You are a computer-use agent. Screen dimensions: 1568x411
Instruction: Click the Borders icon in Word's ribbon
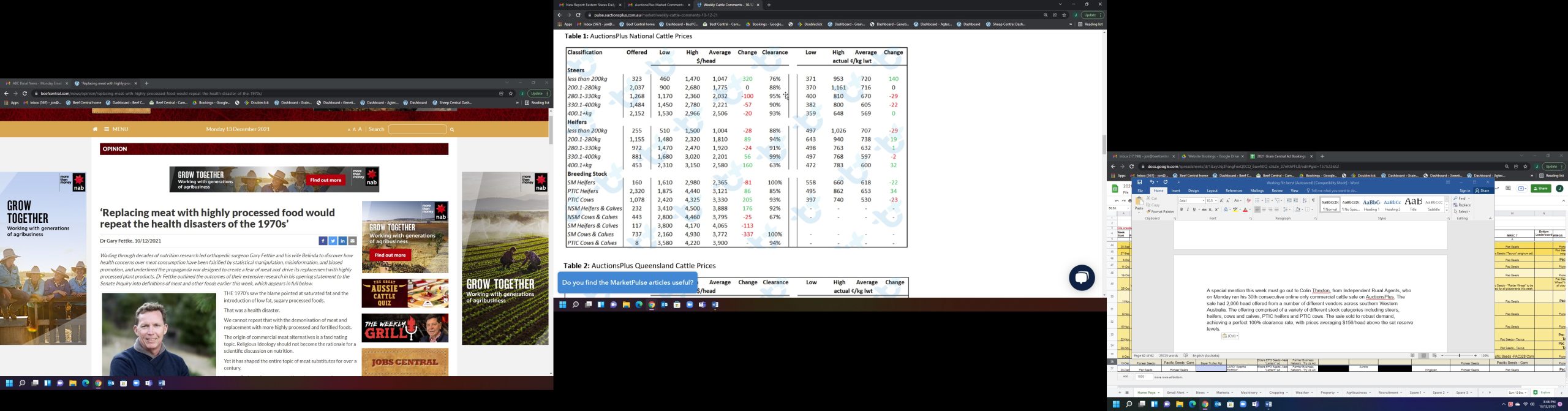pos(1308,209)
